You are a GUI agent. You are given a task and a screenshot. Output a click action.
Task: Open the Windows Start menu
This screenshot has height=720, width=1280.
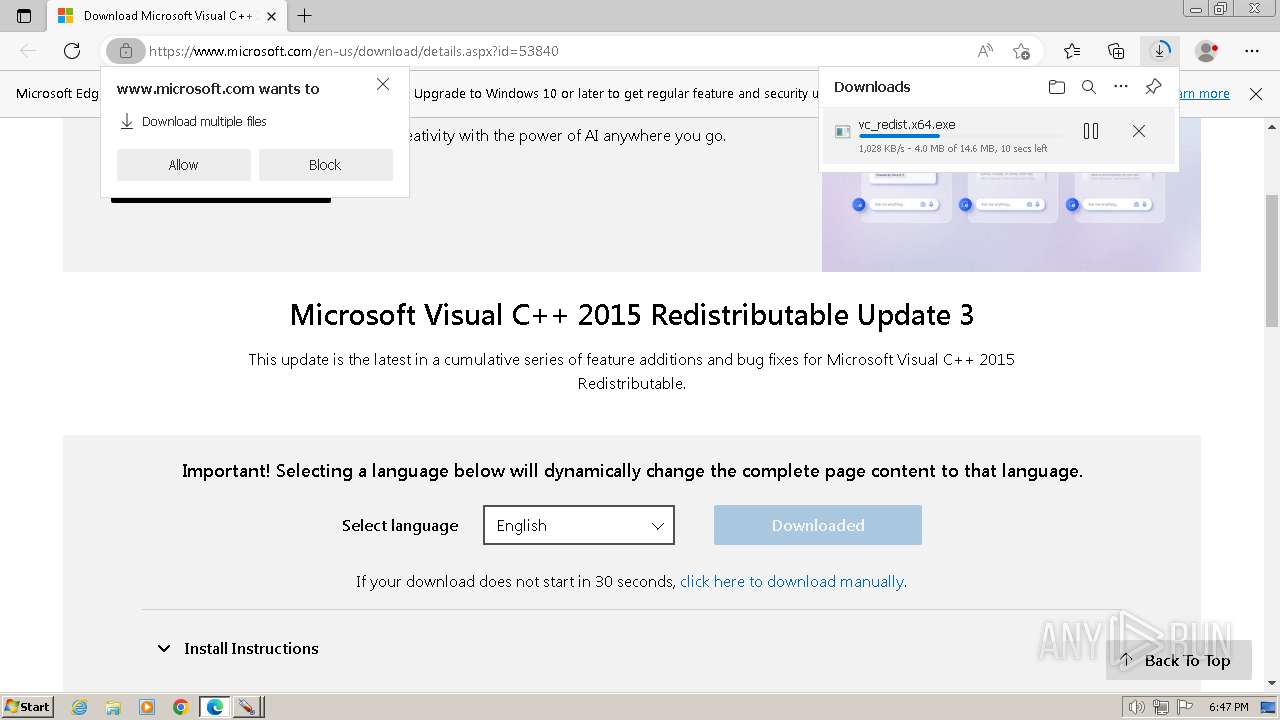pyautogui.click(x=27, y=707)
